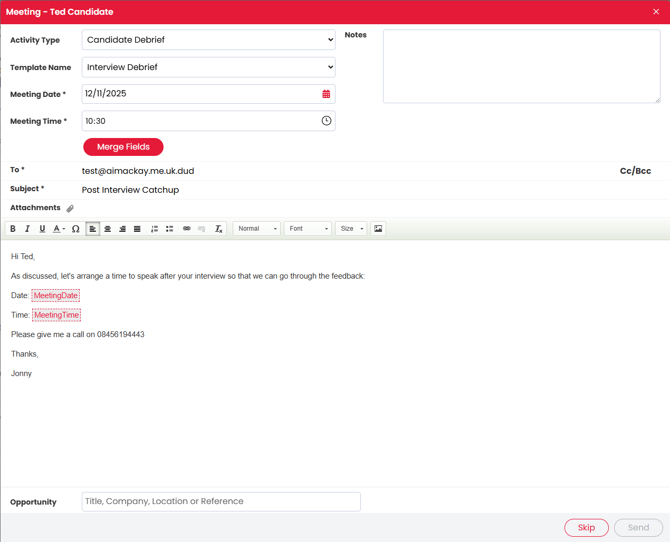Align the email text right
The height and width of the screenshot is (542, 670).
click(122, 229)
